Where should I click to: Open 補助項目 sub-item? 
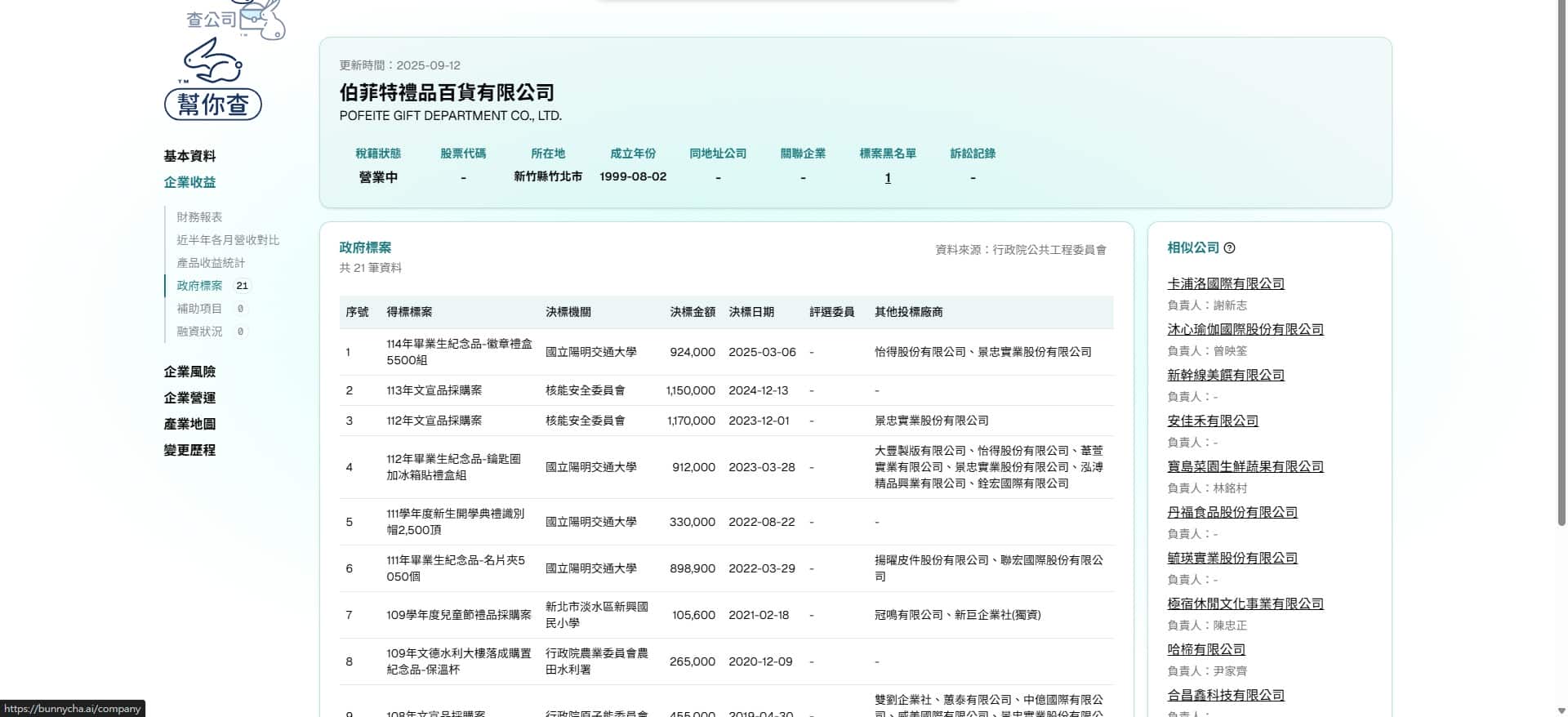[199, 309]
